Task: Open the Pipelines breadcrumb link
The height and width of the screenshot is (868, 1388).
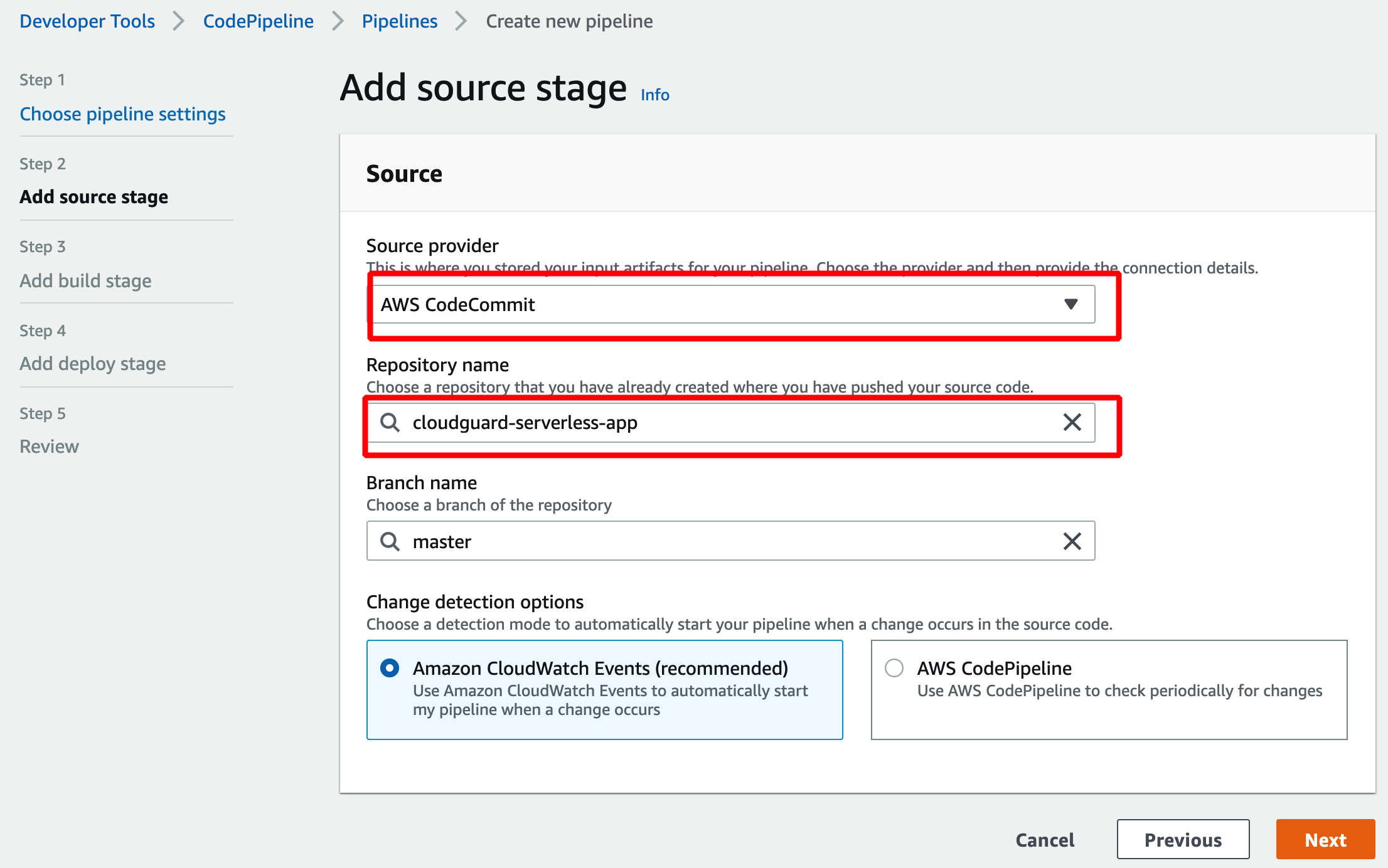Action: point(400,21)
